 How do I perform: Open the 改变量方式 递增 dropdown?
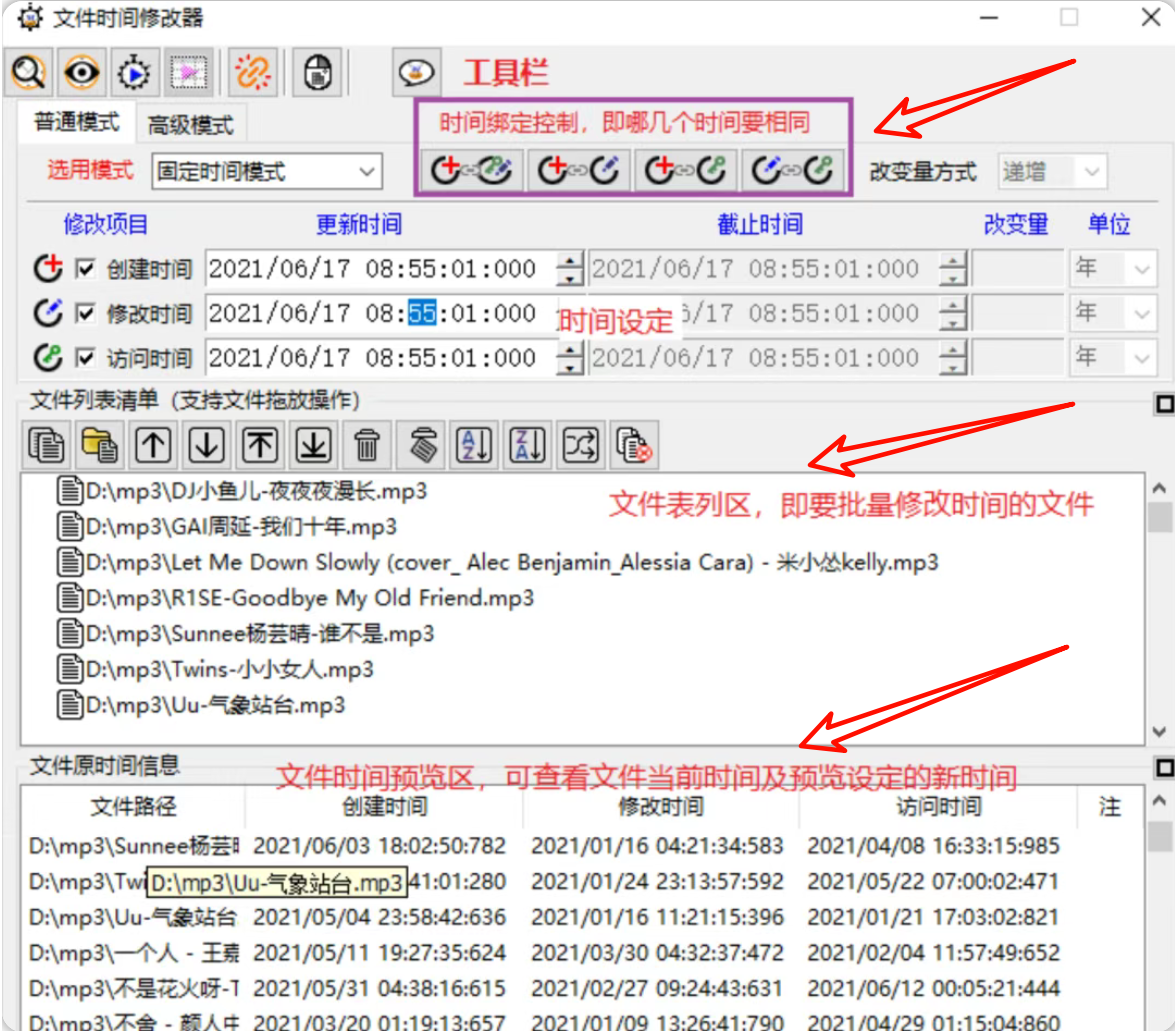[x=1052, y=172]
